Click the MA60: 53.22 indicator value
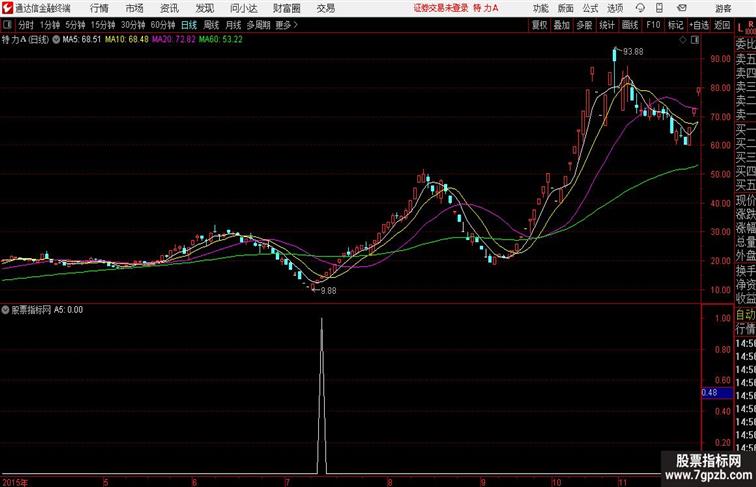The height and width of the screenshot is (487, 756). coord(221,40)
